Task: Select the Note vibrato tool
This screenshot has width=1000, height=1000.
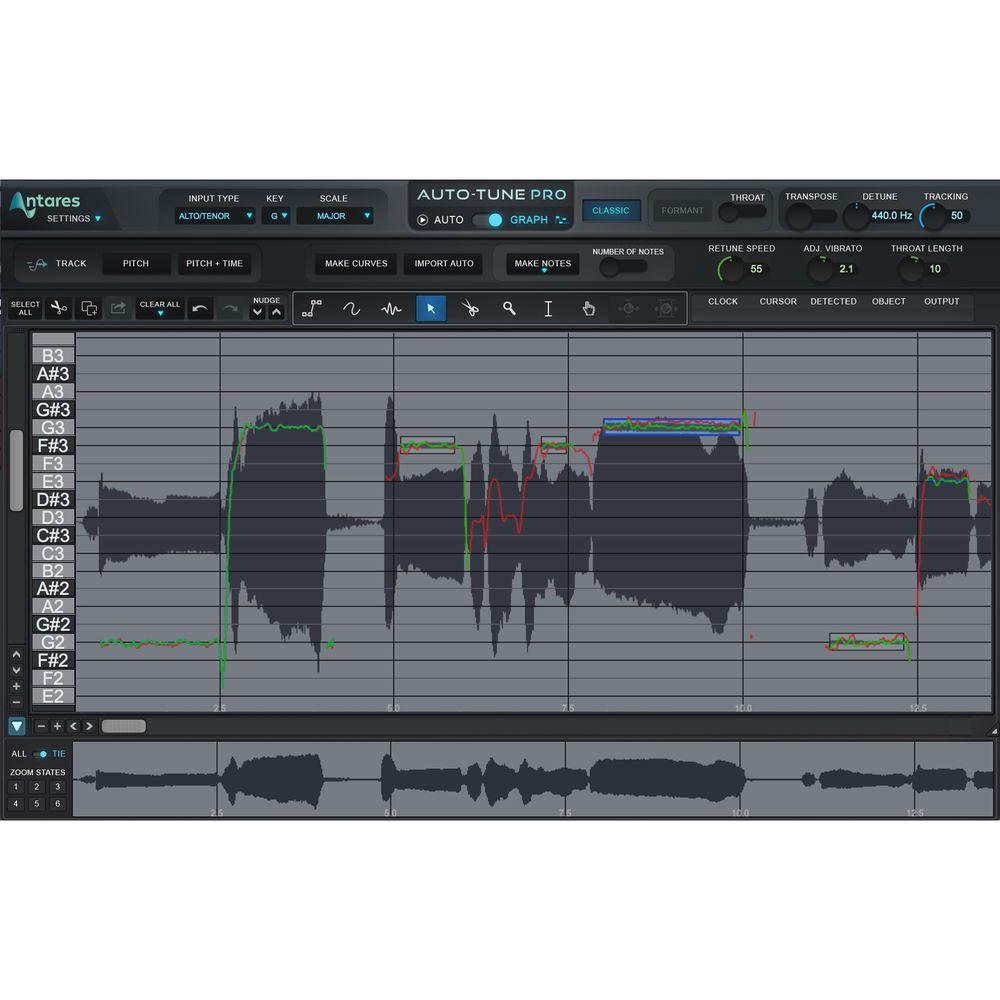Action: coord(391,308)
